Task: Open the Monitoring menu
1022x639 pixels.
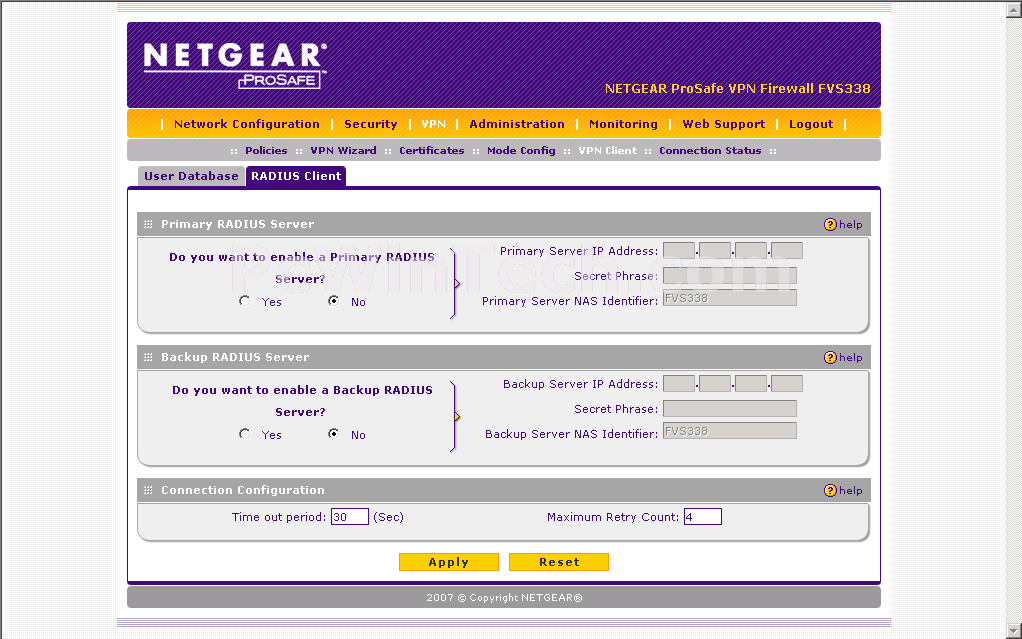Action: coord(623,124)
